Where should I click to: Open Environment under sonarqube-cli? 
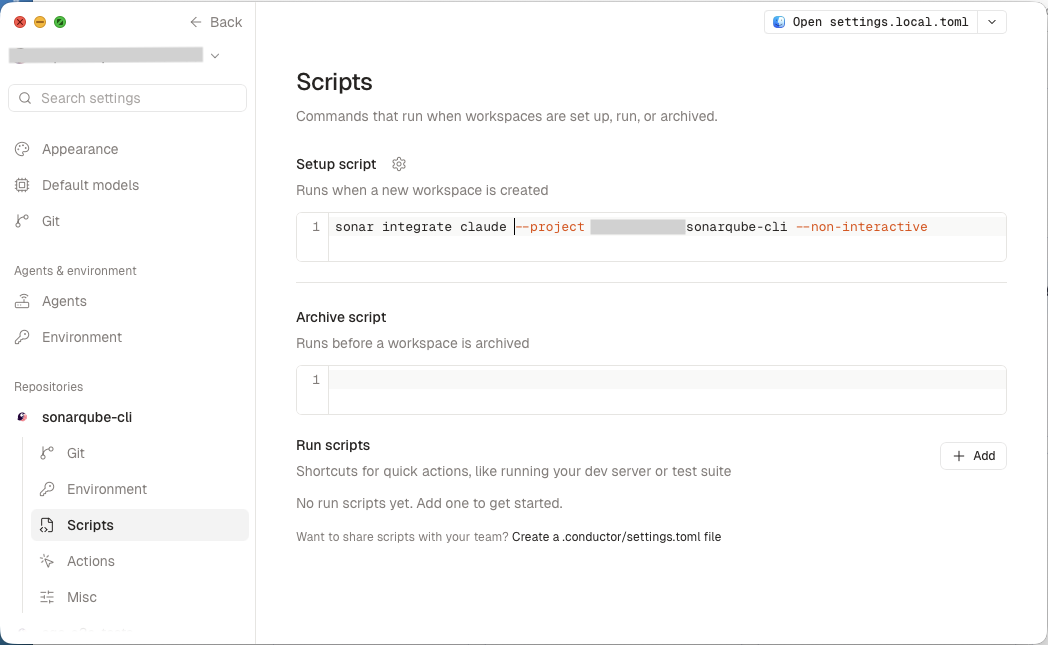point(106,489)
